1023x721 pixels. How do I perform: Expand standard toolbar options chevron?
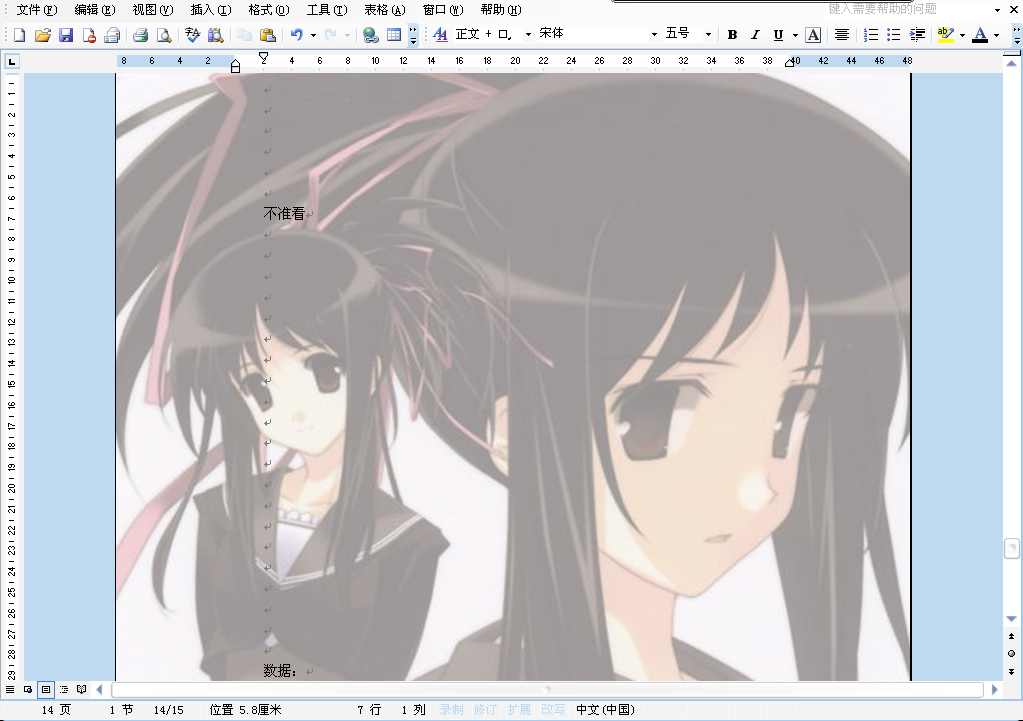coord(413,35)
